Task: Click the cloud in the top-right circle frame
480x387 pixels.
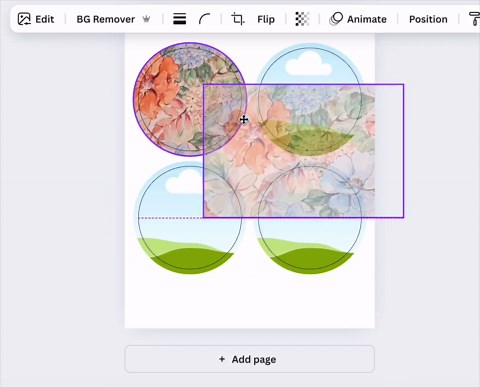Action: click(x=309, y=64)
